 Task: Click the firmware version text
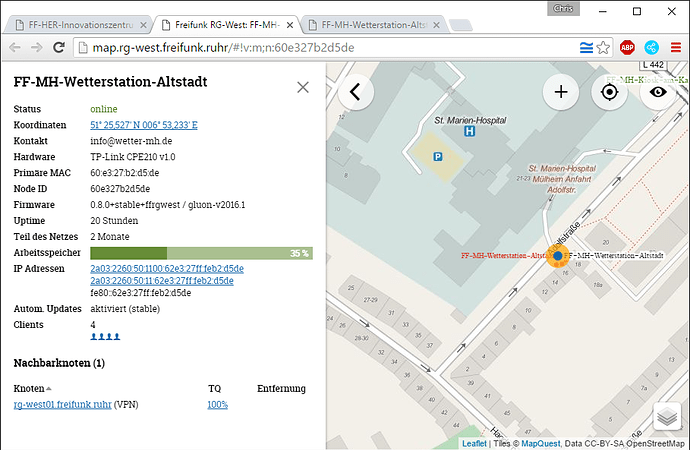[168, 205]
